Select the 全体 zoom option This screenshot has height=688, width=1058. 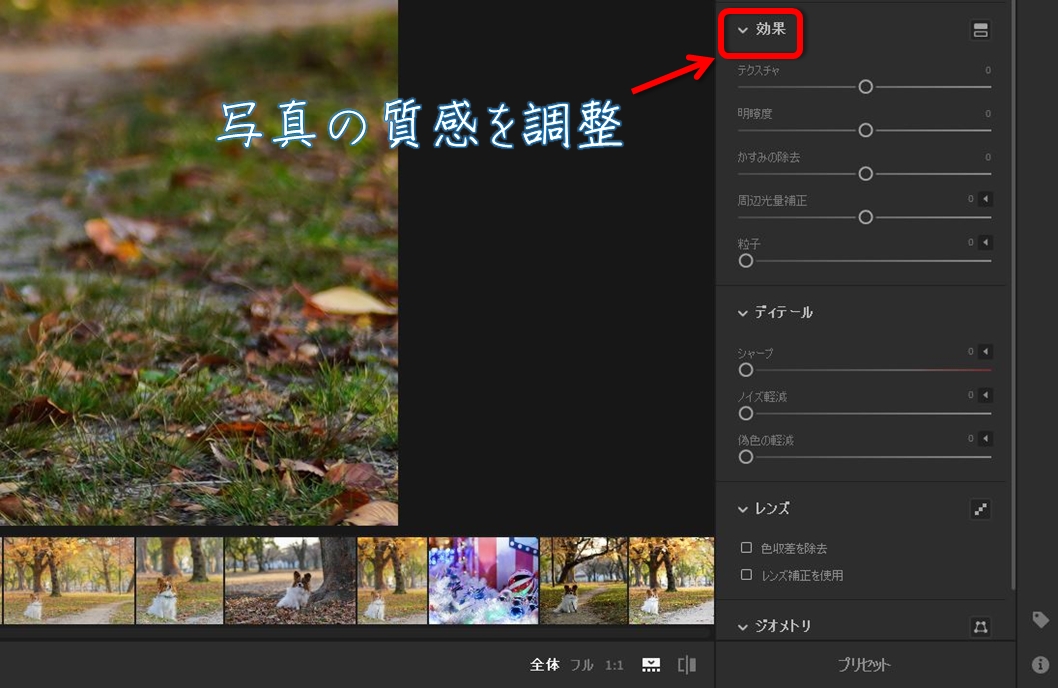[x=544, y=665]
